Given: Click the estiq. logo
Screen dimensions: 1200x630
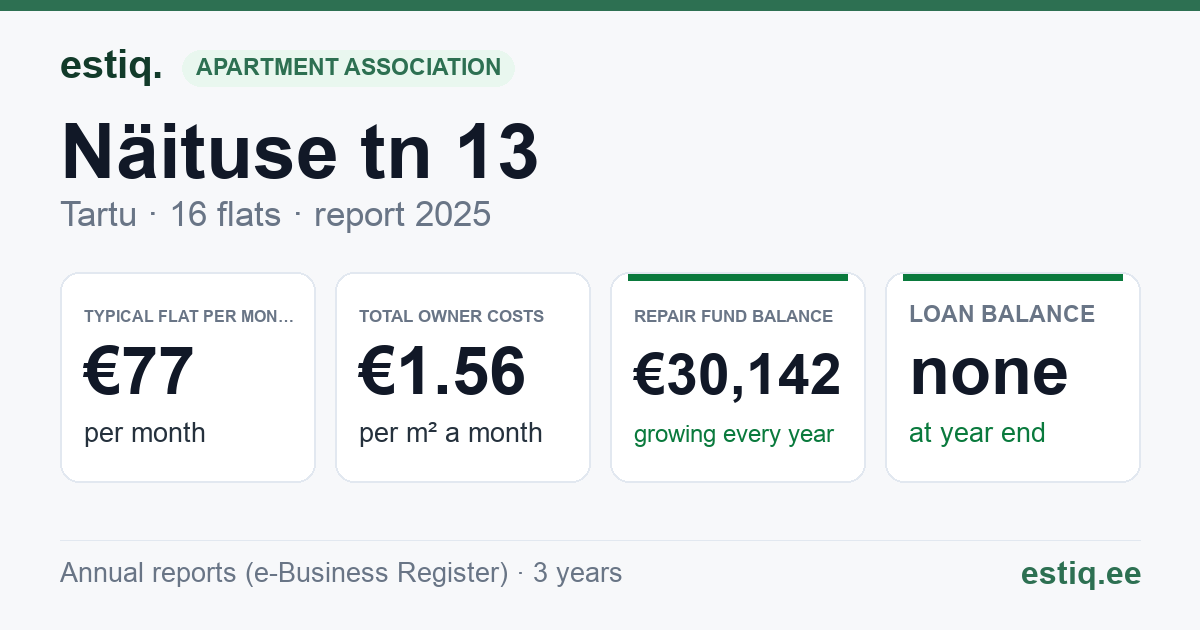Looking at the screenshot, I should tap(111, 67).
